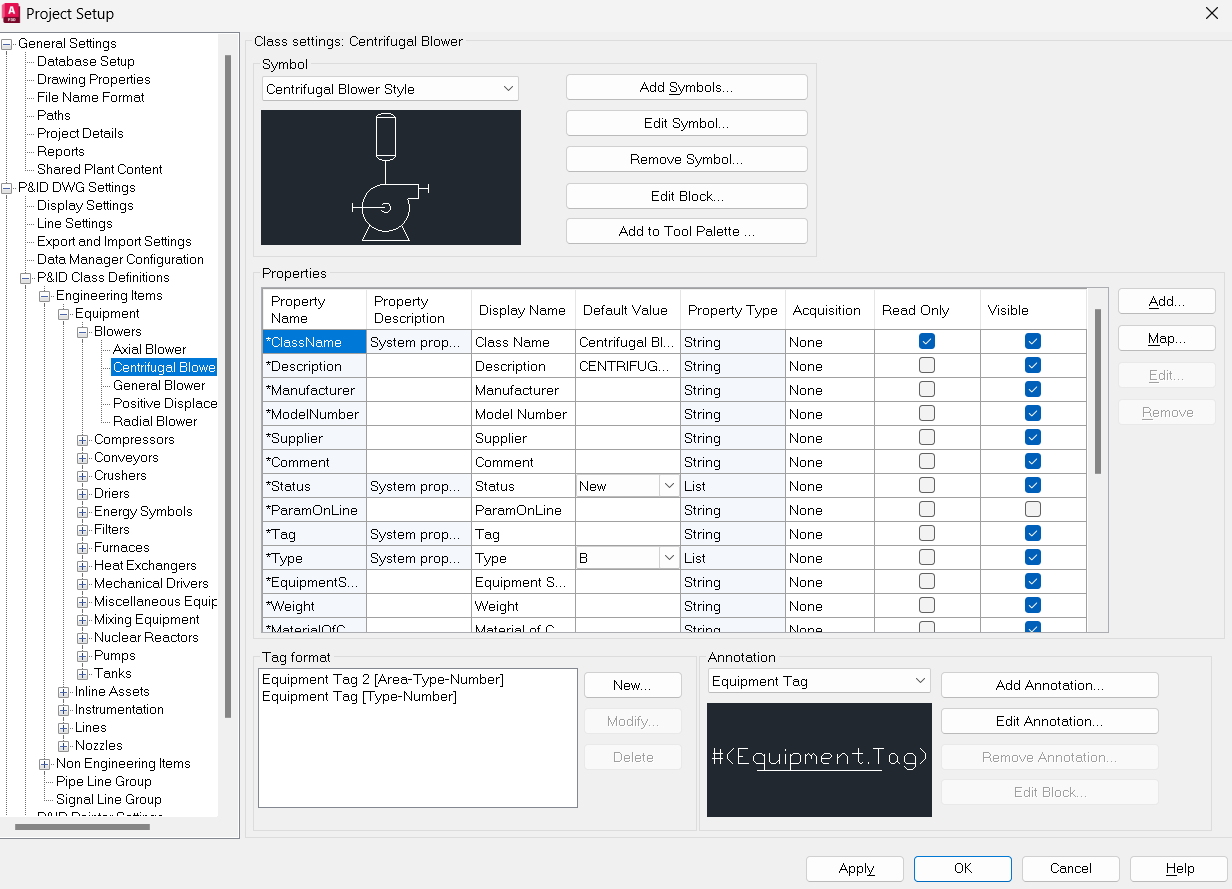
Task: Click the AutoCAD application icon in the title bar
Action: [x=14, y=13]
